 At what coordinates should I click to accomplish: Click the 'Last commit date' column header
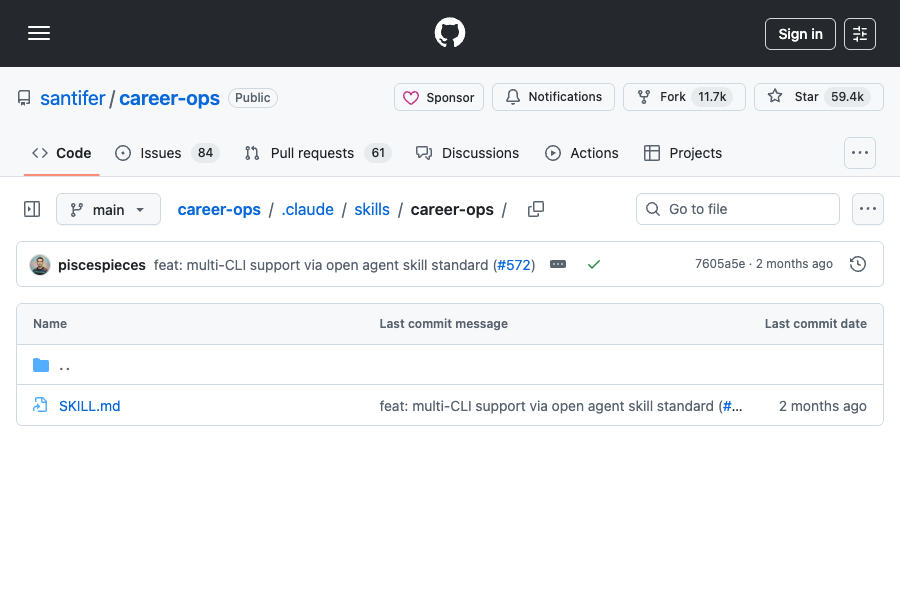pos(816,324)
